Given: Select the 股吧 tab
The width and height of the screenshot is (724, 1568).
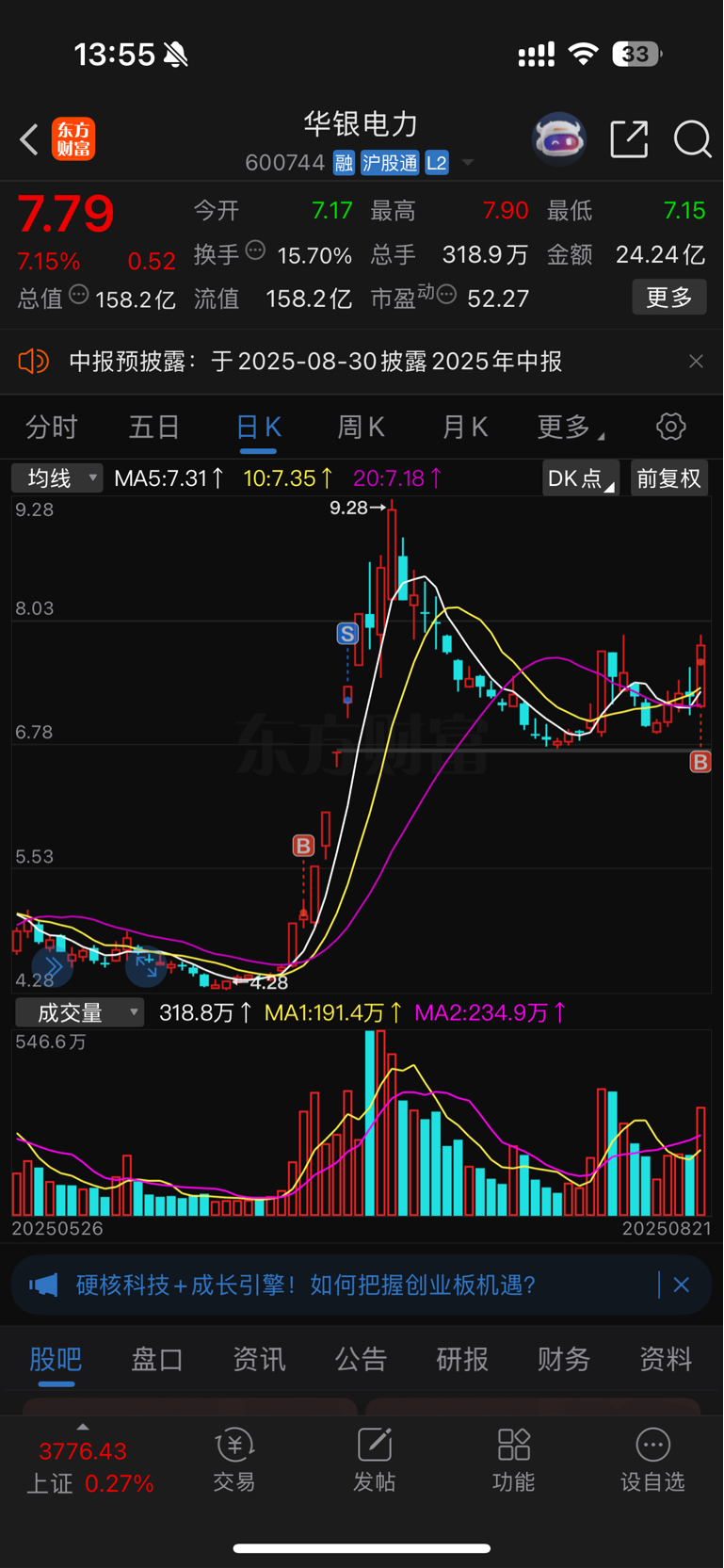Looking at the screenshot, I should (56, 1360).
